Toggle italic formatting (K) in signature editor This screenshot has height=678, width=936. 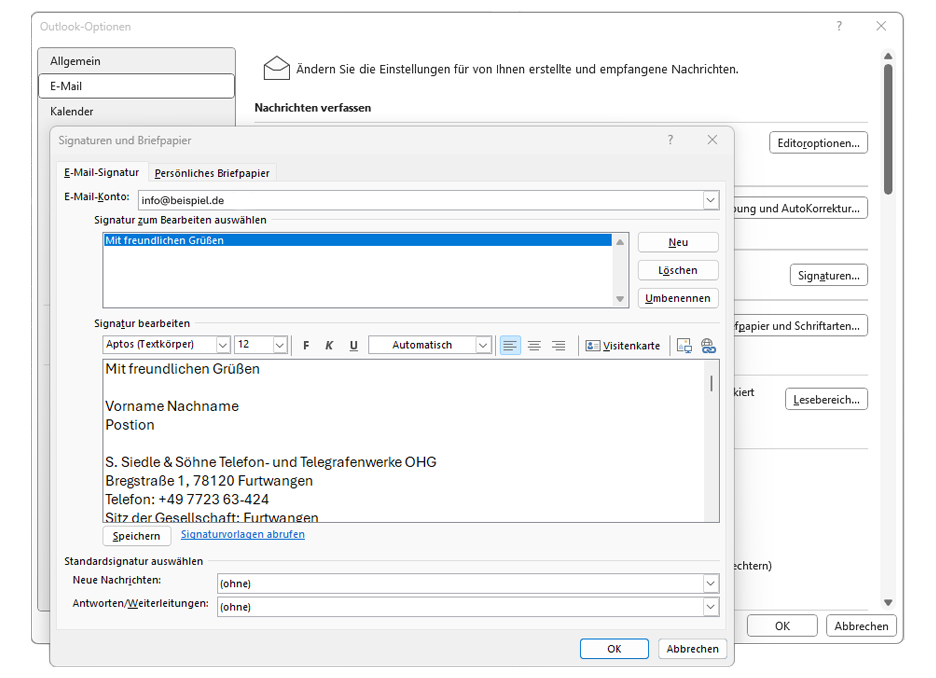point(329,346)
